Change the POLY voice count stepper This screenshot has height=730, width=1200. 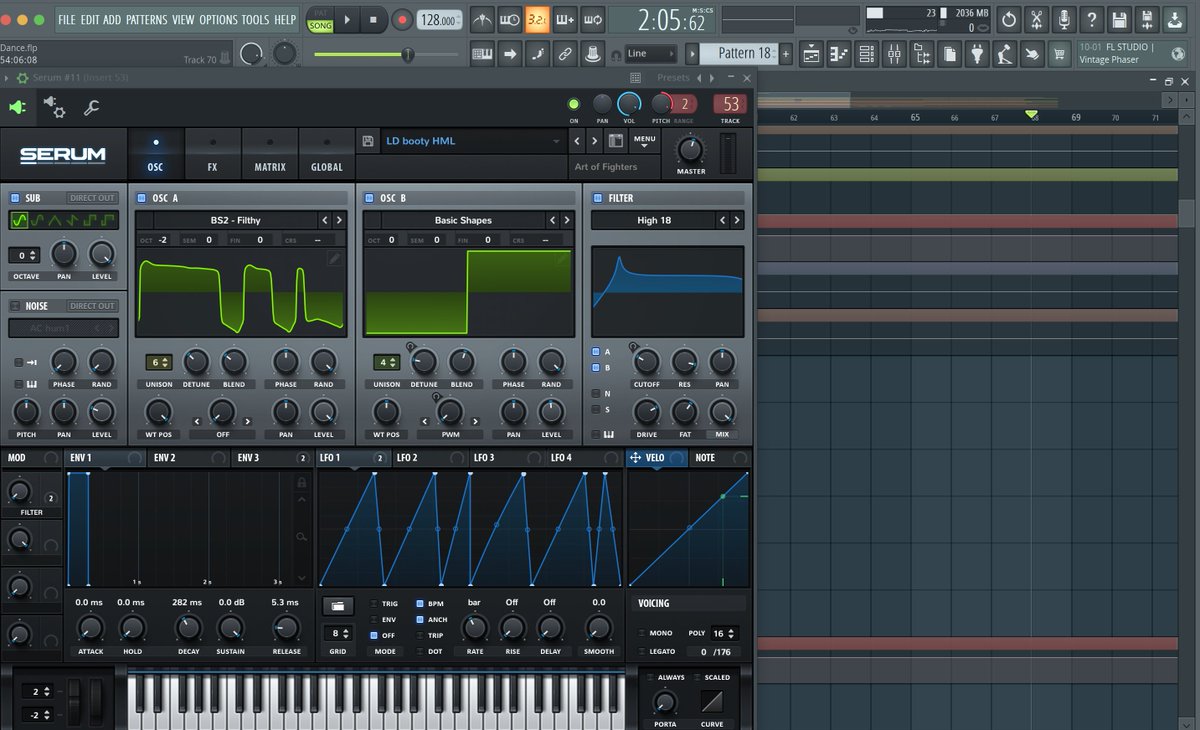click(724, 633)
